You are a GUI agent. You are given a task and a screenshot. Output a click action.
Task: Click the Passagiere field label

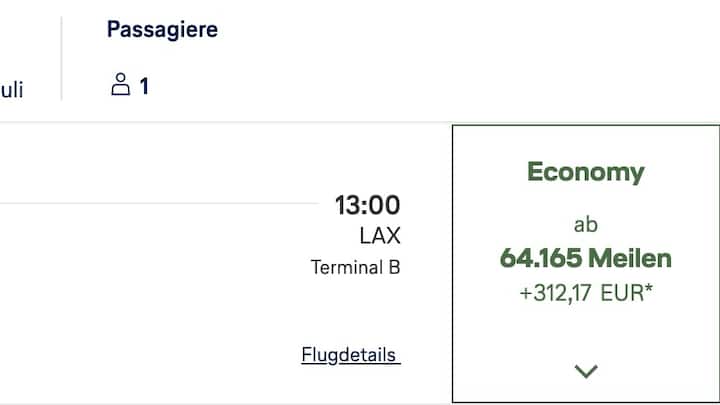coord(162,29)
